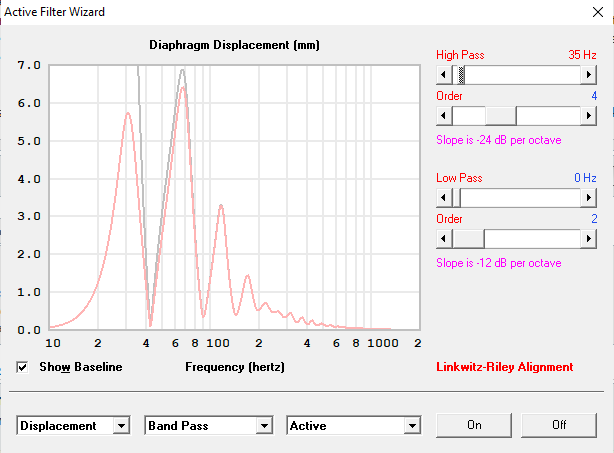Click the Low Pass frequency slider thumb

pos(458,197)
